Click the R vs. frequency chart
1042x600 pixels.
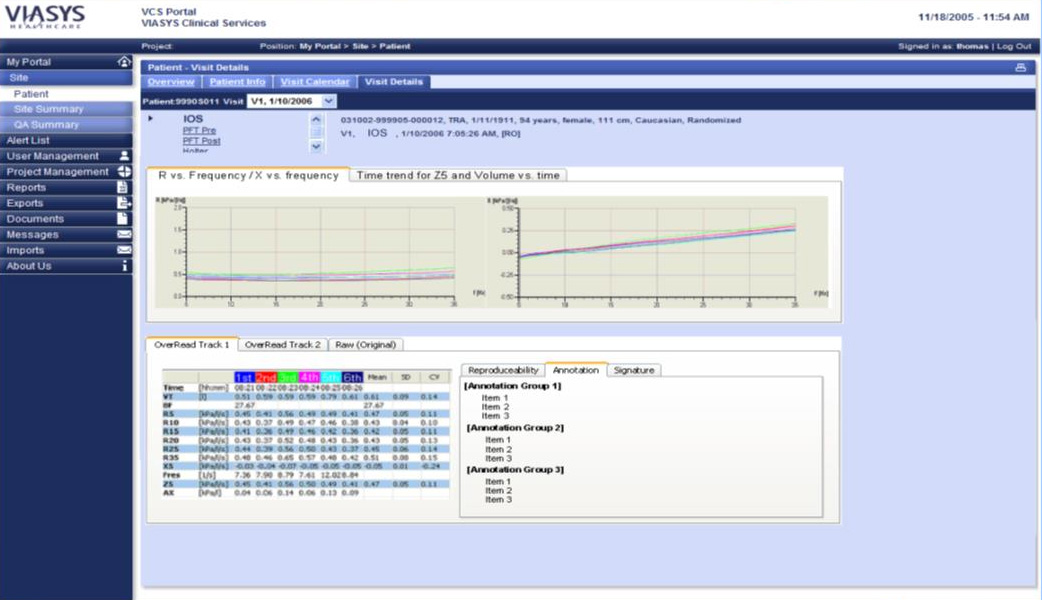320,252
